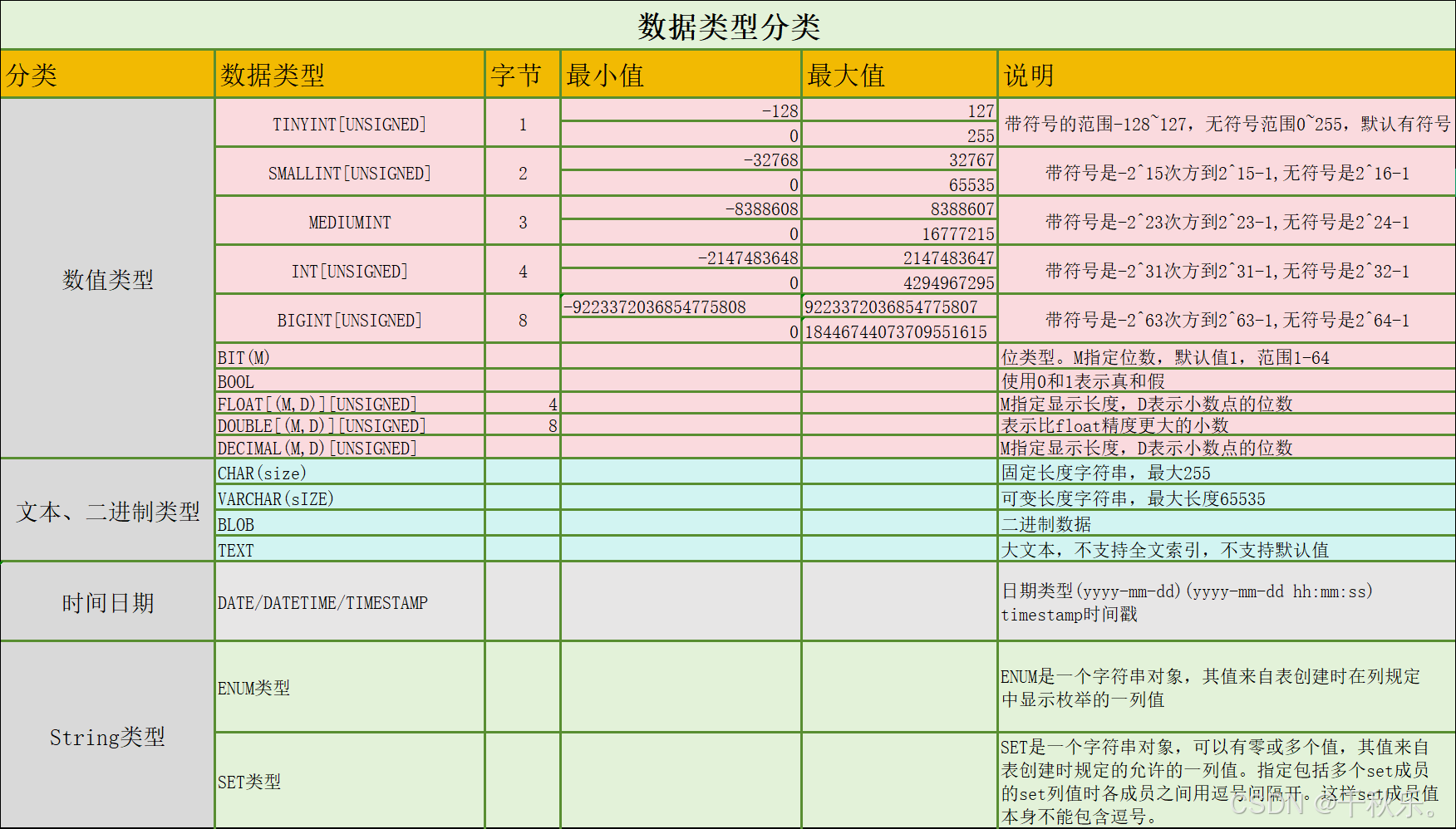Select the table title 数据类型分类
Image resolution: width=1456 pixels, height=829 pixels.
(x=726, y=26)
